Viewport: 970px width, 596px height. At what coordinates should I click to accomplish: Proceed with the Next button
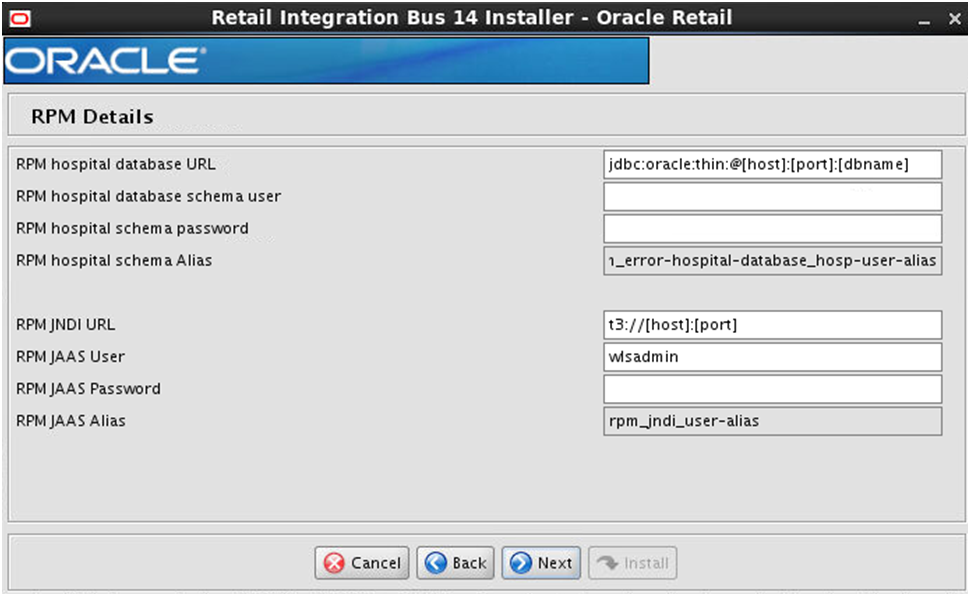tap(541, 563)
